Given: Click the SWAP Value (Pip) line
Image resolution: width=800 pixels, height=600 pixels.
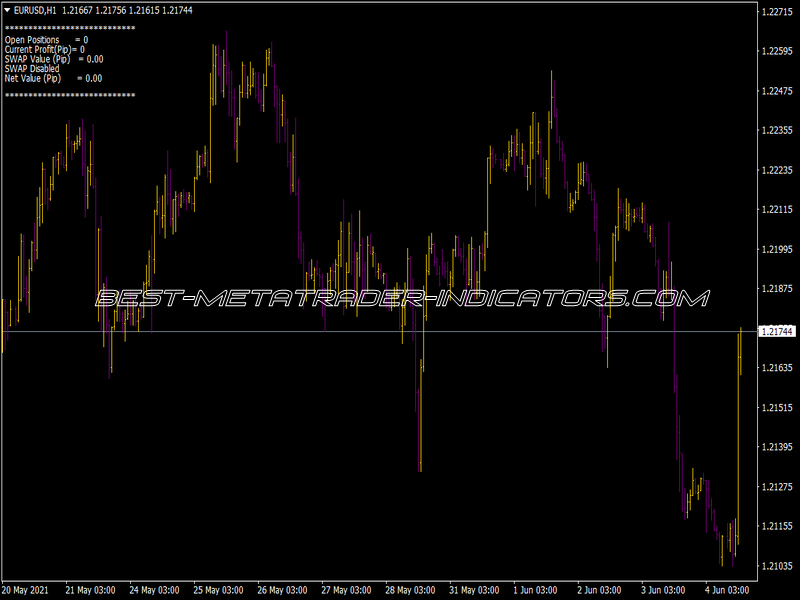Looking at the screenshot, I should 54,59.
